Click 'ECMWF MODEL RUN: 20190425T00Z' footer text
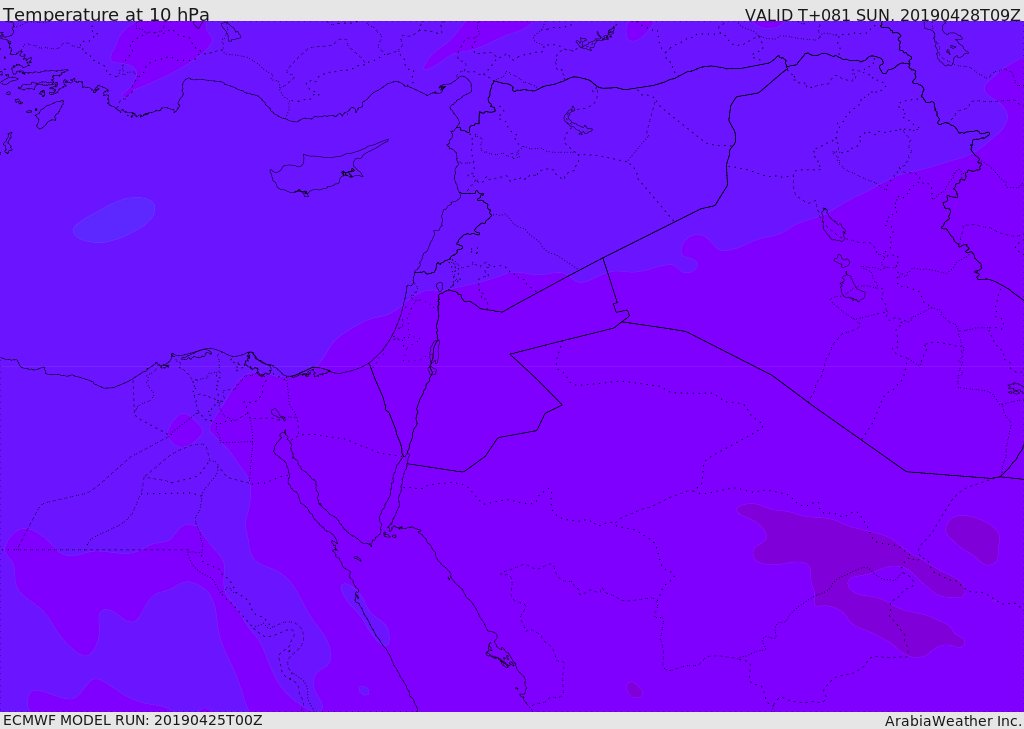Screen dimensions: 1024x729 [133, 720]
